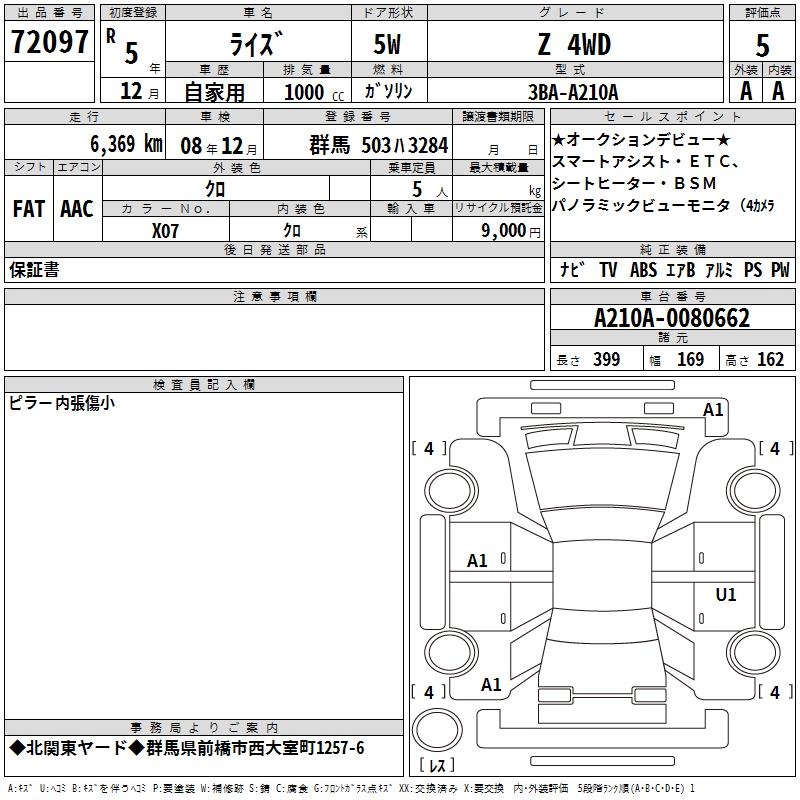800x800 pixels.
Task: Select the overall evaluation score 5
Action: pyautogui.click(x=762, y=45)
